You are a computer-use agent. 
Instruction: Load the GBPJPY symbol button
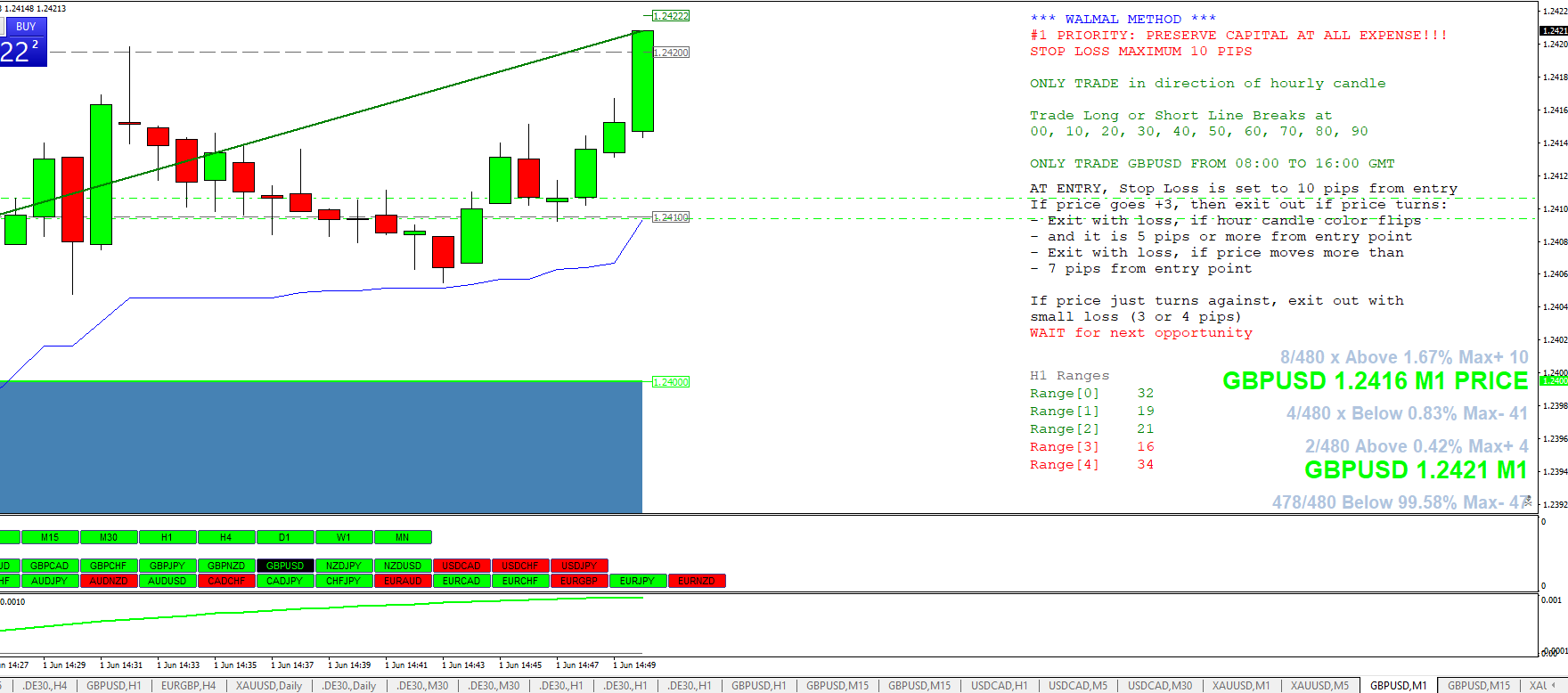click(167, 566)
